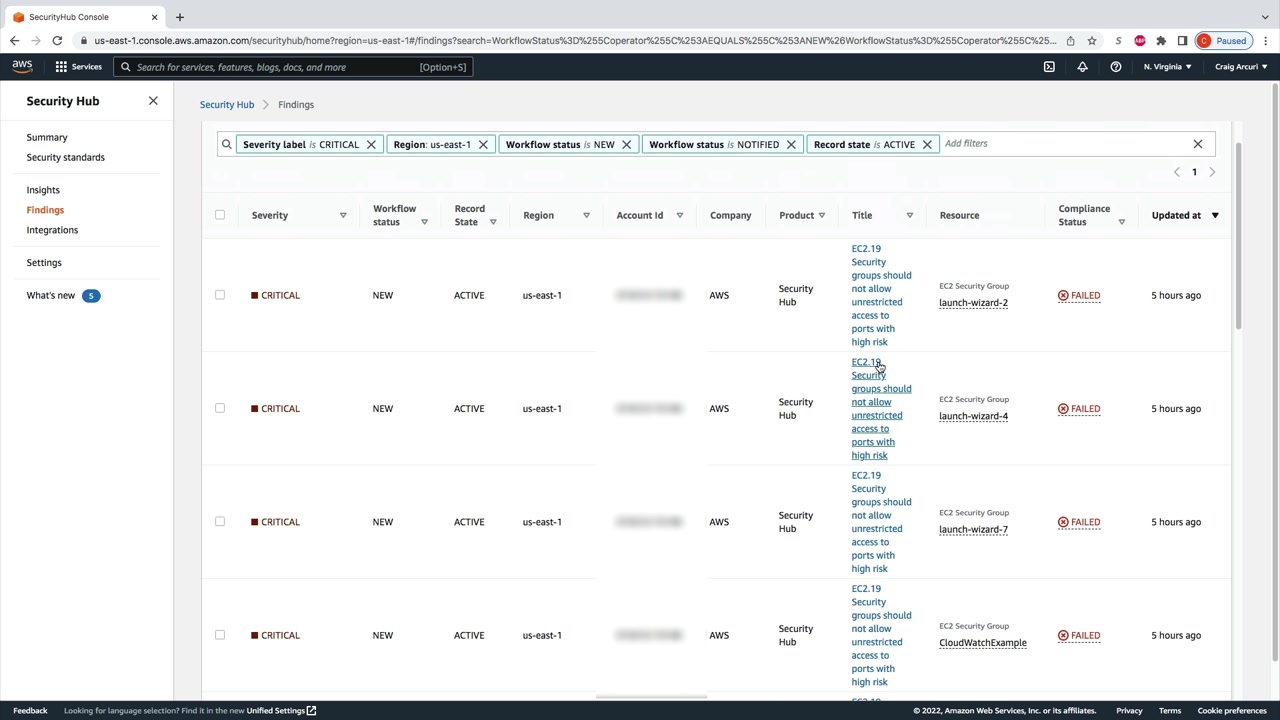Check the launch-wizard-2 finding row

tap(220, 295)
